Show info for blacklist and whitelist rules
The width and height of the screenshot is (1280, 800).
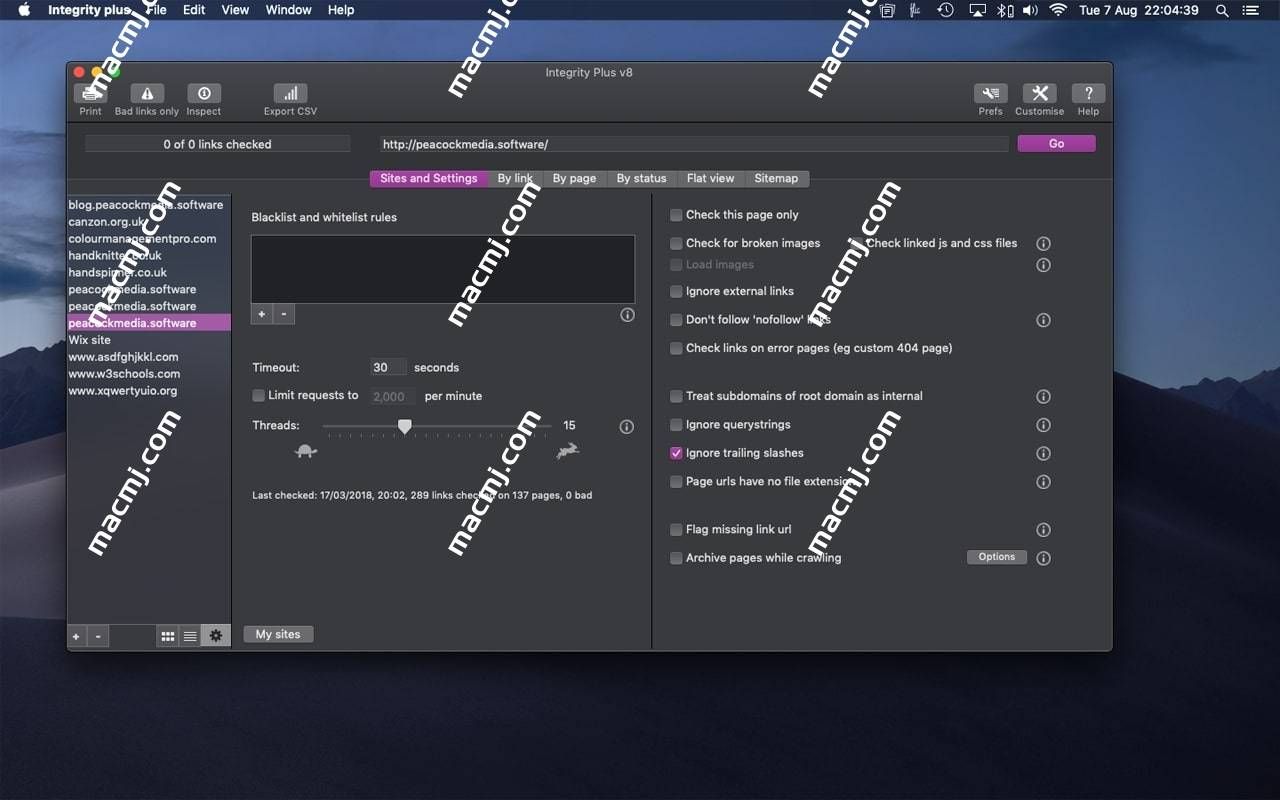coord(627,315)
